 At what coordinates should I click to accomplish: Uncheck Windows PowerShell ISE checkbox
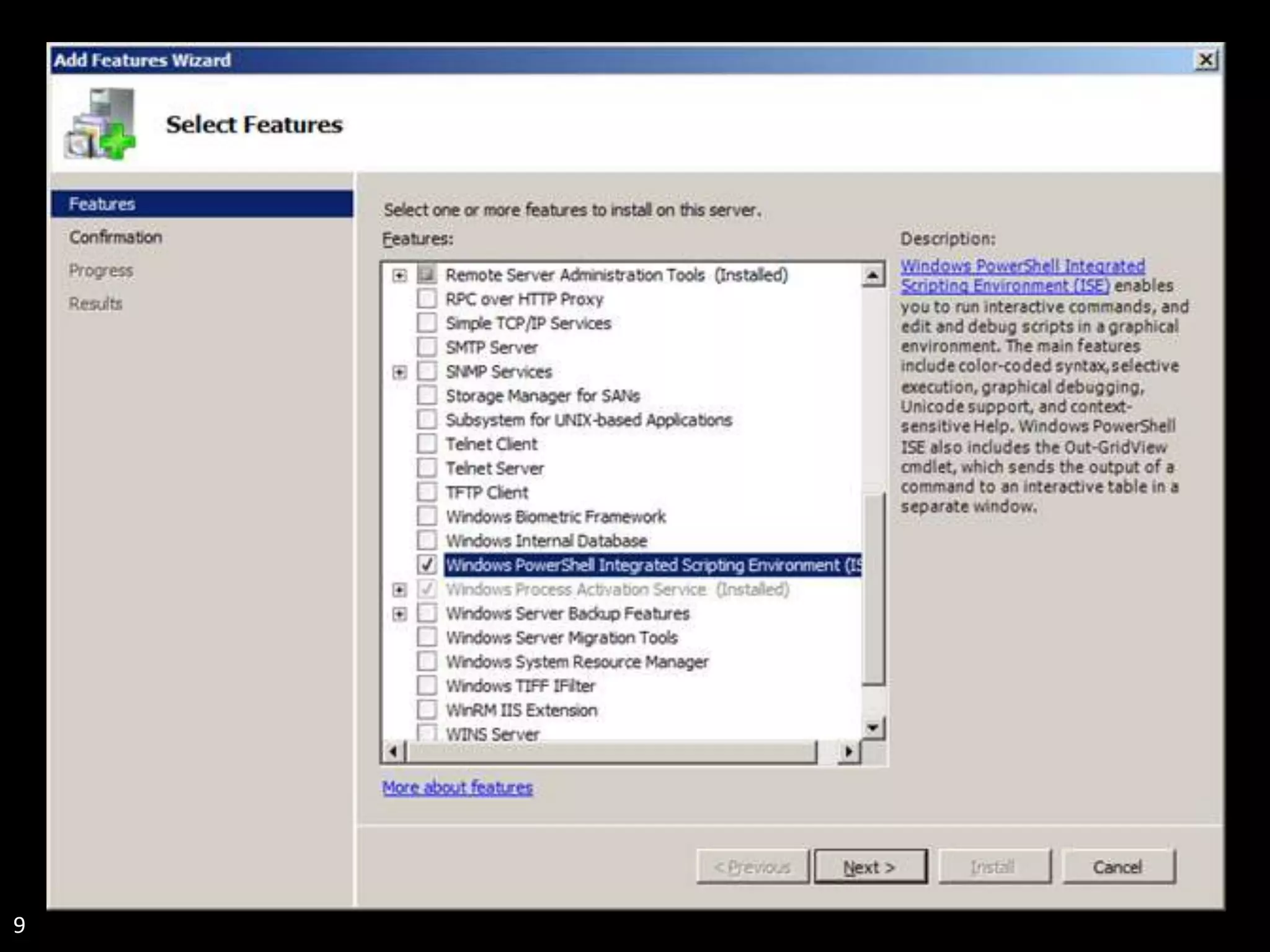tap(427, 565)
